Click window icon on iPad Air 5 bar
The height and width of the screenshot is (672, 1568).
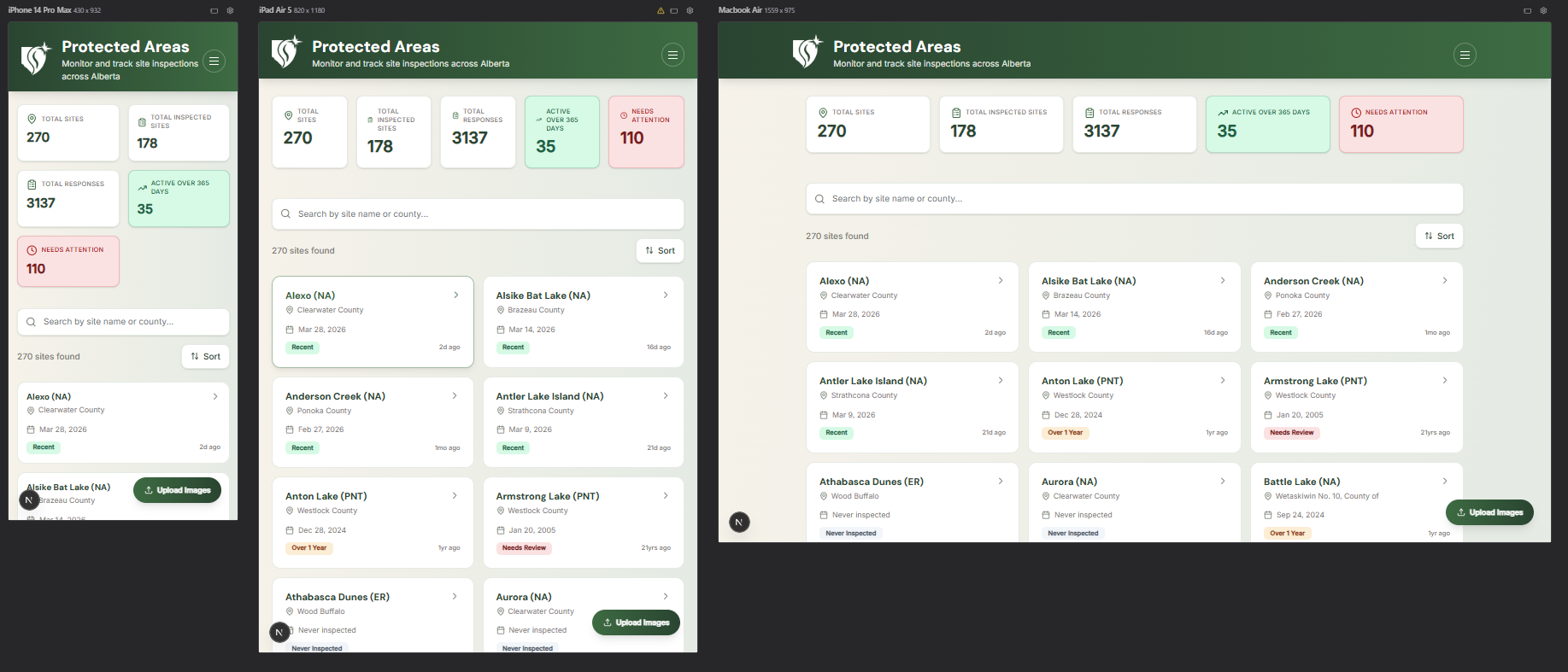pyautogui.click(x=674, y=10)
